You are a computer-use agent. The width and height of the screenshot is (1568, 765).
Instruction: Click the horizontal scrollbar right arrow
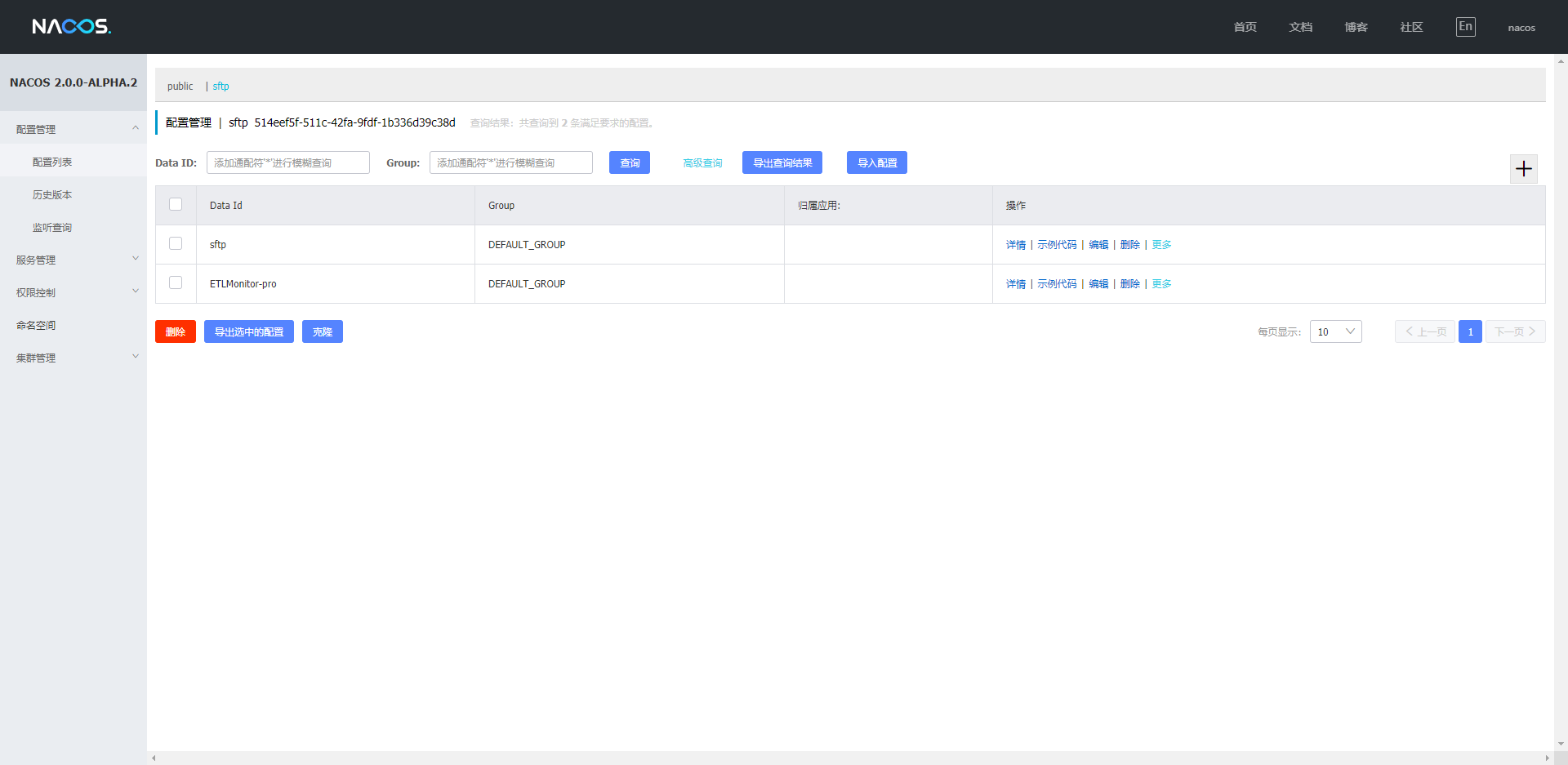click(1547, 758)
